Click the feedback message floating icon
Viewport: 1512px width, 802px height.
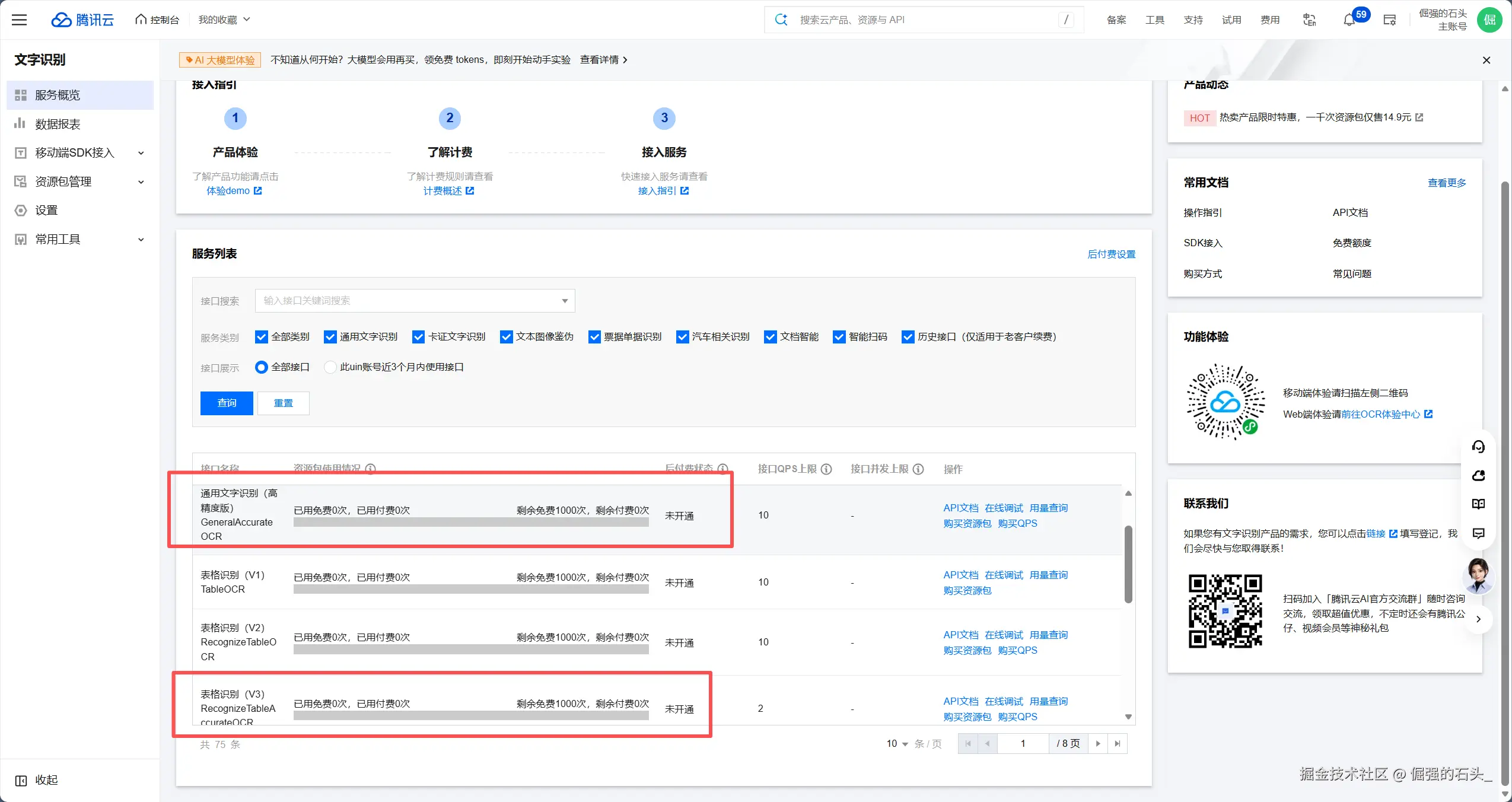[1478, 533]
